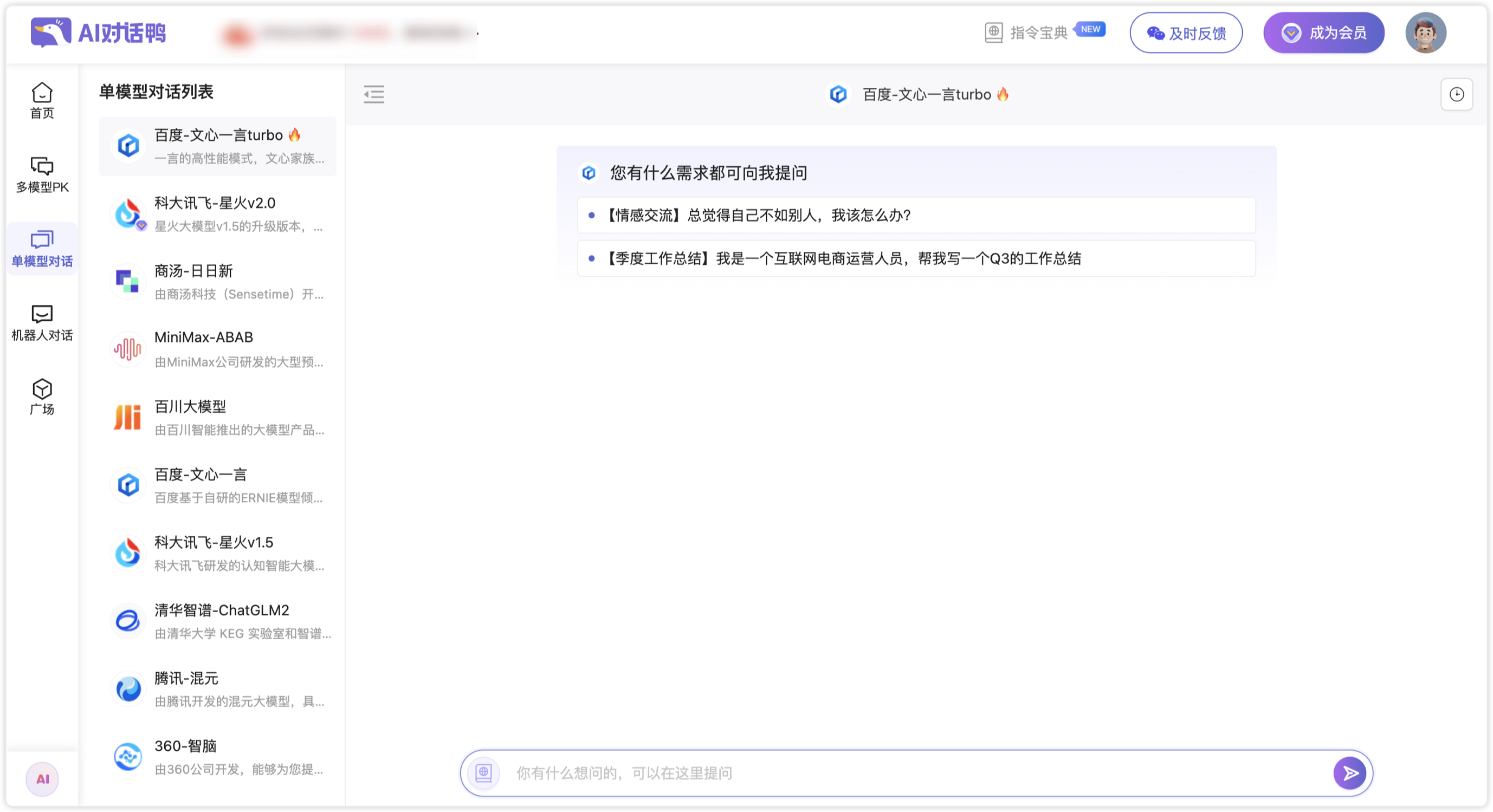Select 百度-文心一言 model
Screen dimensions: 1493x812
(x=217, y=485)
